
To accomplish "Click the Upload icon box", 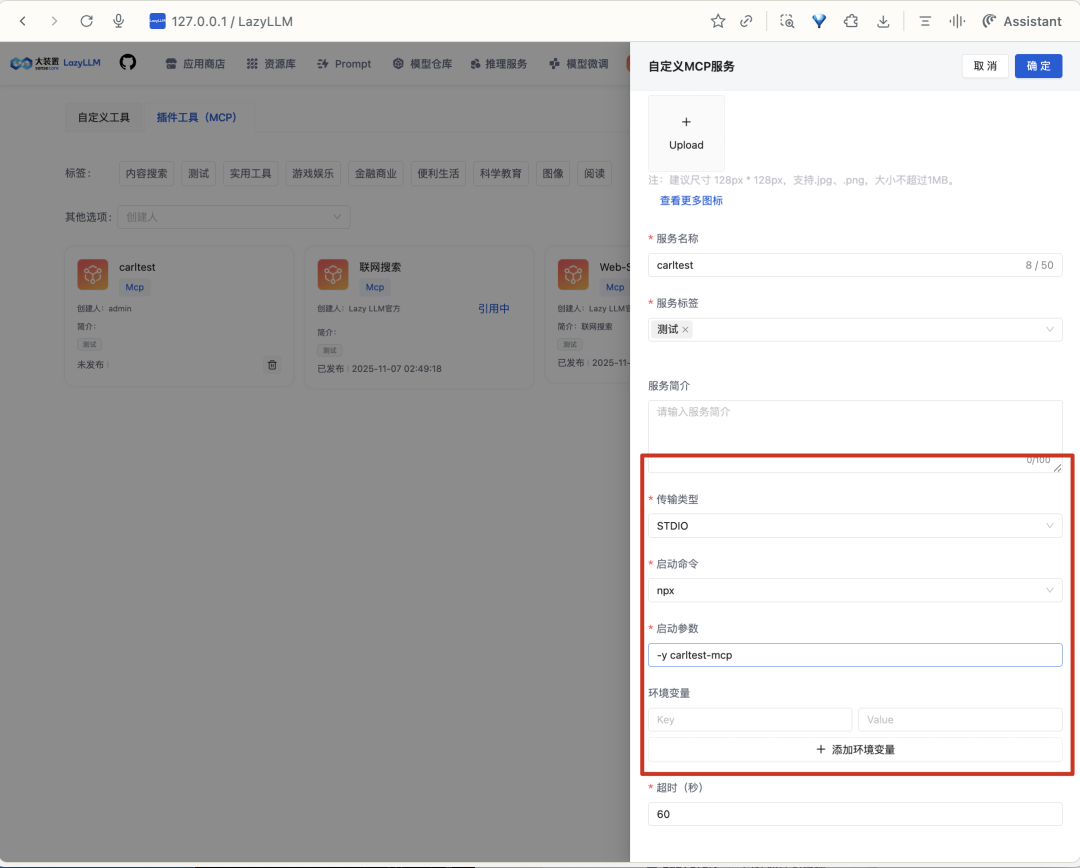I will 686,133.
